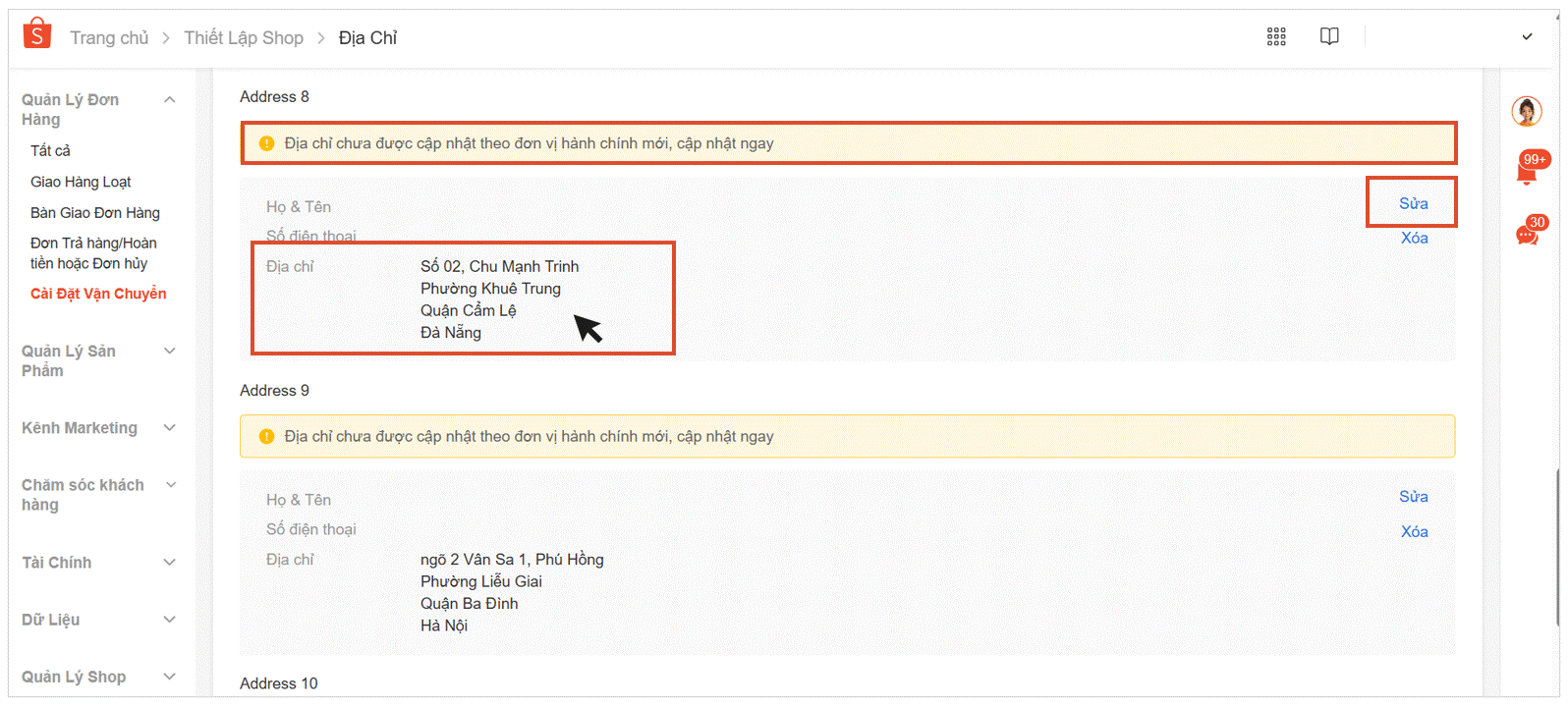This screenshot has width=1568, height=707.
Task: Click Sửa link for Address 8
Action: (x=1413, y=203)
